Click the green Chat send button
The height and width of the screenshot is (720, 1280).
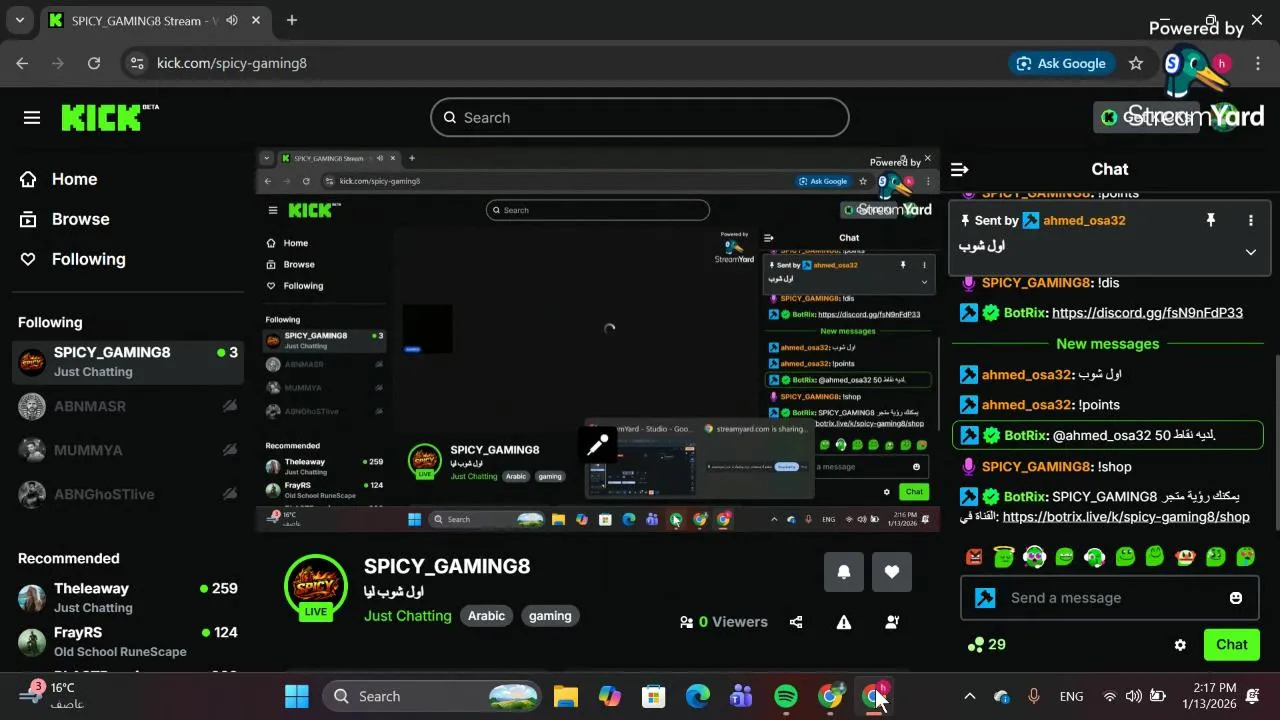point(1231,645)
